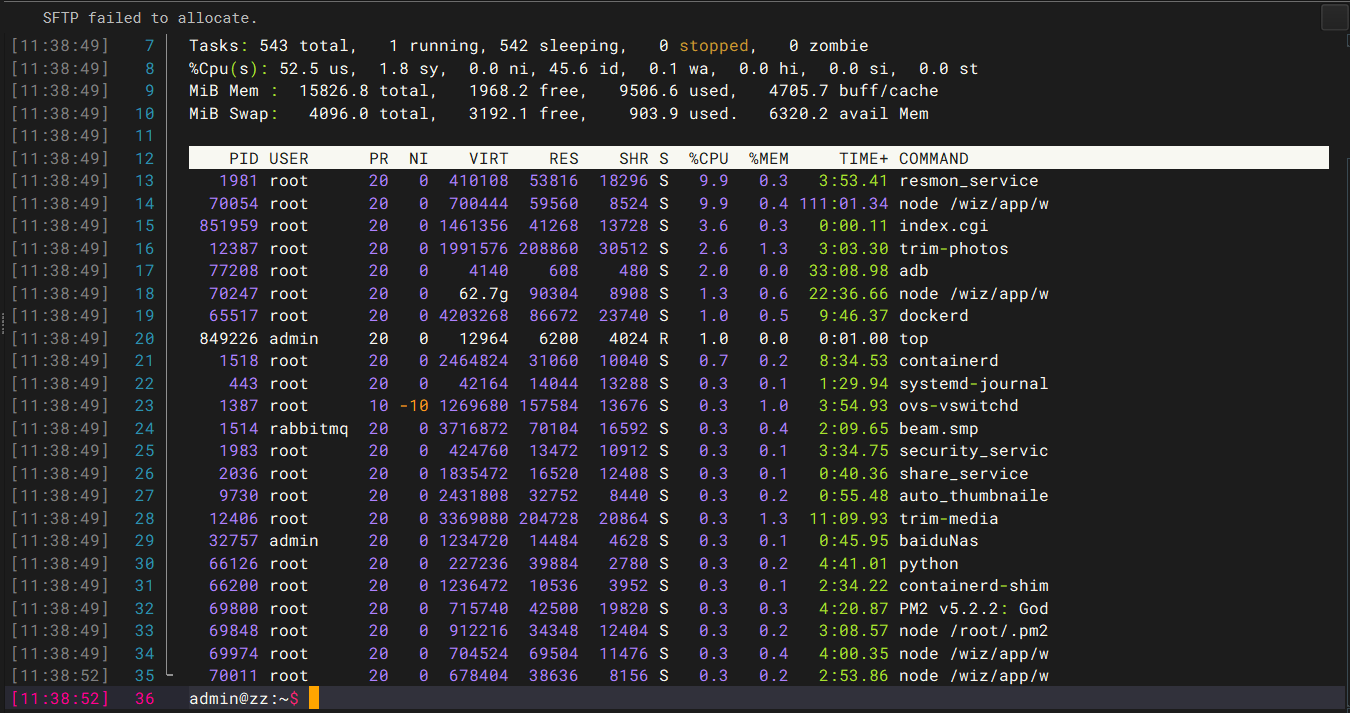Click the COMMAND column header
The height and width of the screenshot is (713, 1350).
tap(933, 158)
